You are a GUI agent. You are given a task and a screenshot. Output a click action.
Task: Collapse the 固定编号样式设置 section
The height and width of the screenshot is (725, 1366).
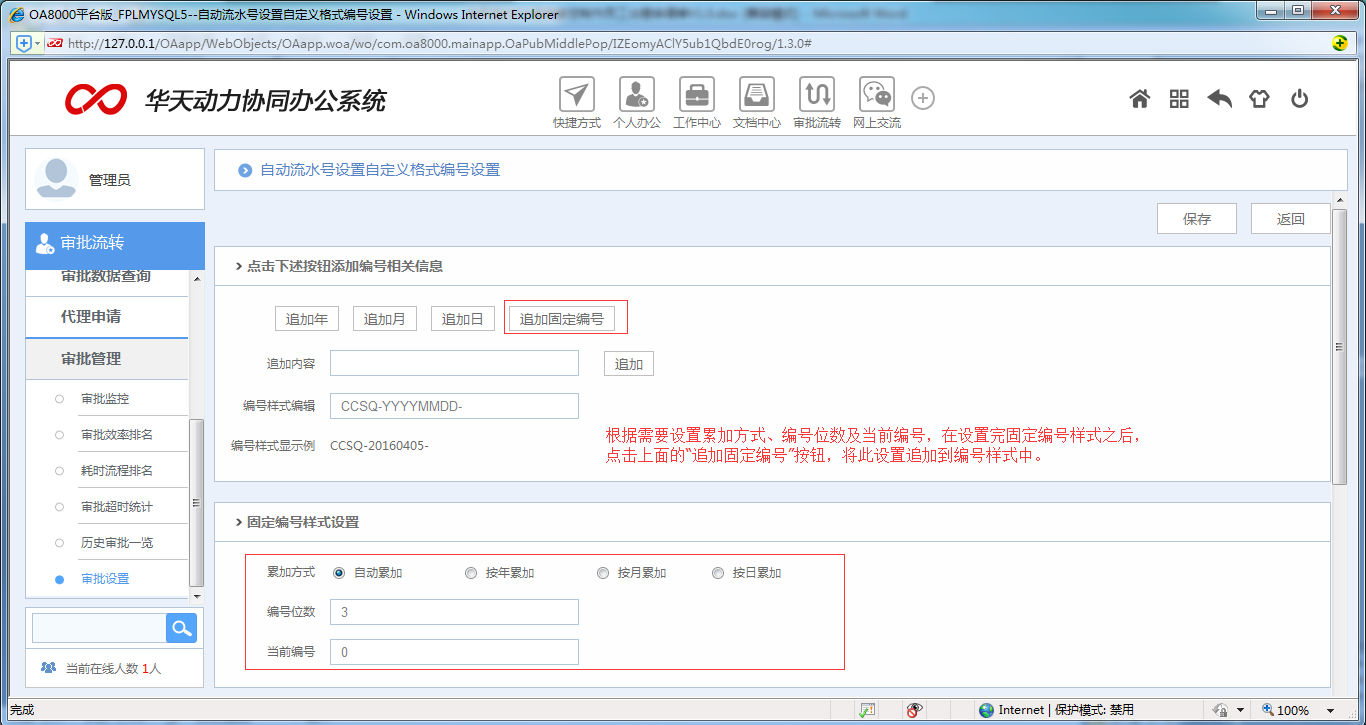239,521
